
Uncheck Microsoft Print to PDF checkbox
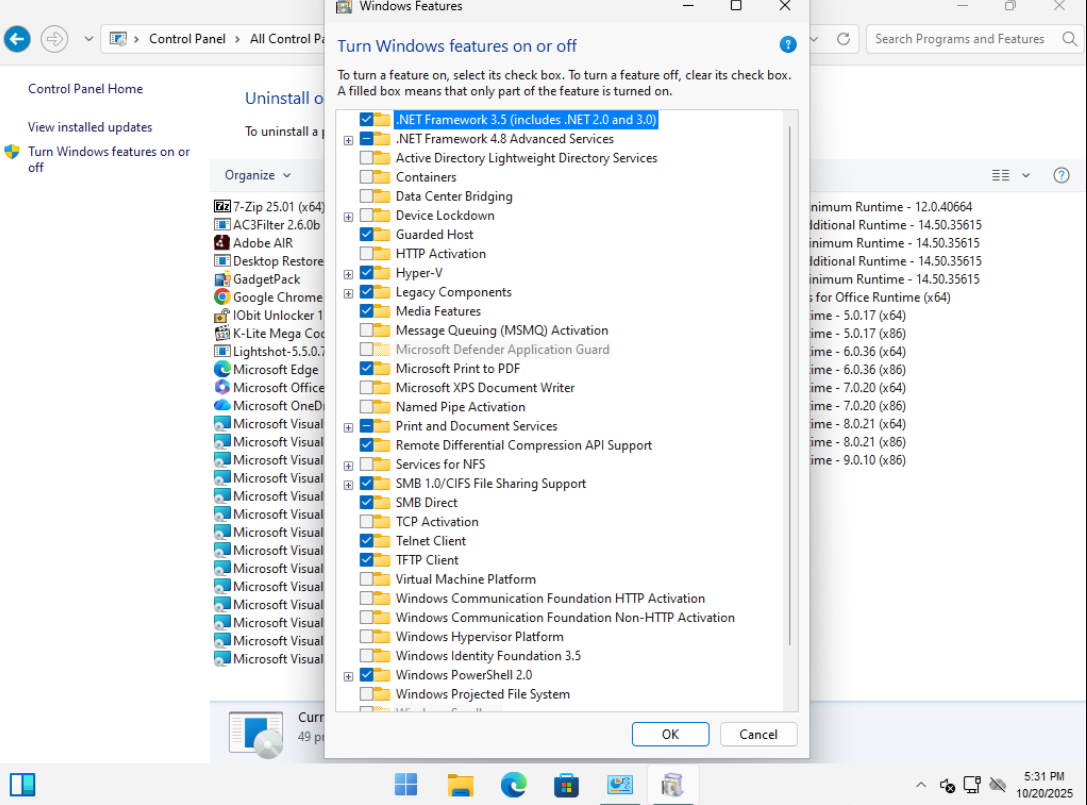point(366,368)
